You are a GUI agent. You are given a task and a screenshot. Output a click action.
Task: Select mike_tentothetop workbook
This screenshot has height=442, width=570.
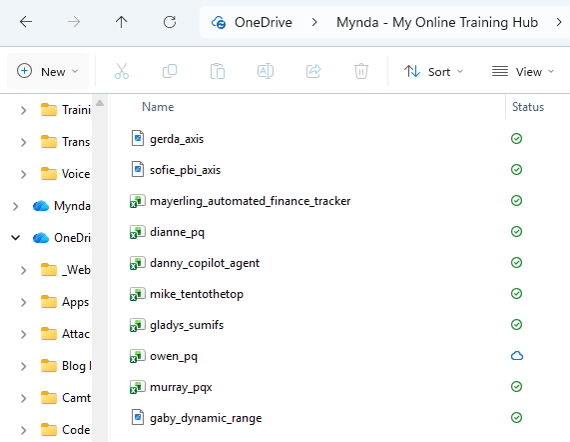(197, 294)
